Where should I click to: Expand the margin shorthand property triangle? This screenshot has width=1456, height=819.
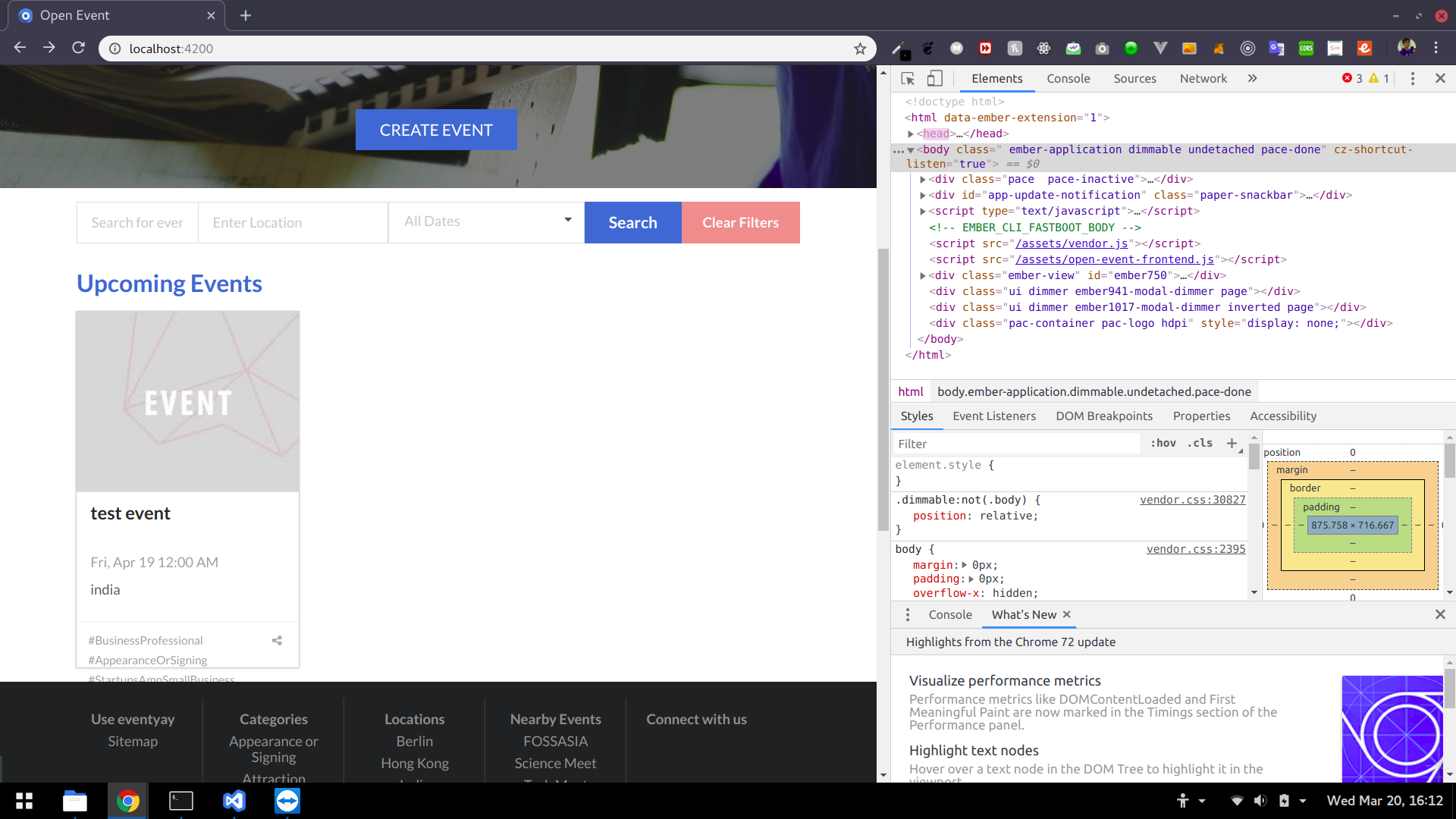point(965,565)
